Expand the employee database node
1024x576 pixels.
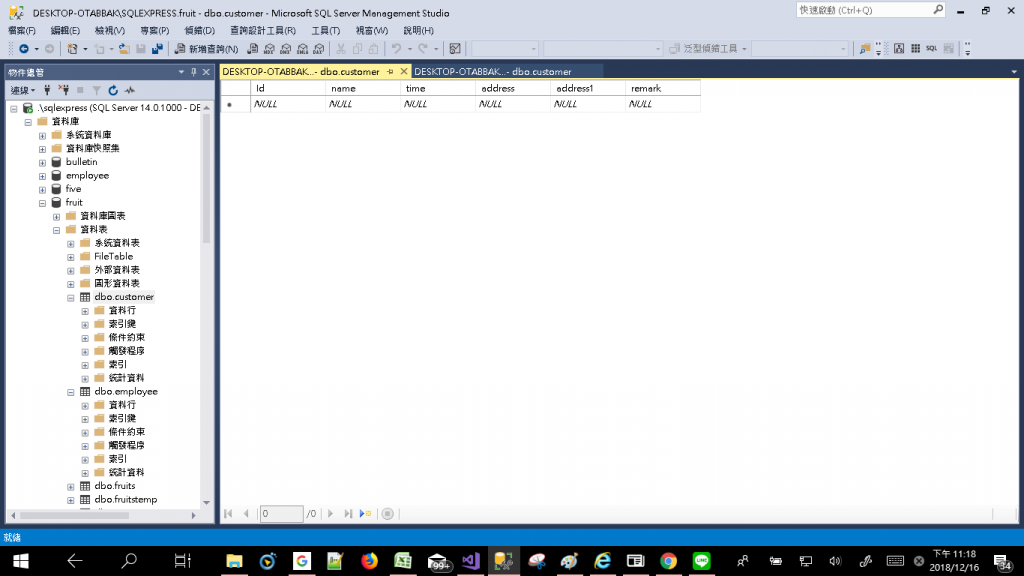click(x=42, y=176)
